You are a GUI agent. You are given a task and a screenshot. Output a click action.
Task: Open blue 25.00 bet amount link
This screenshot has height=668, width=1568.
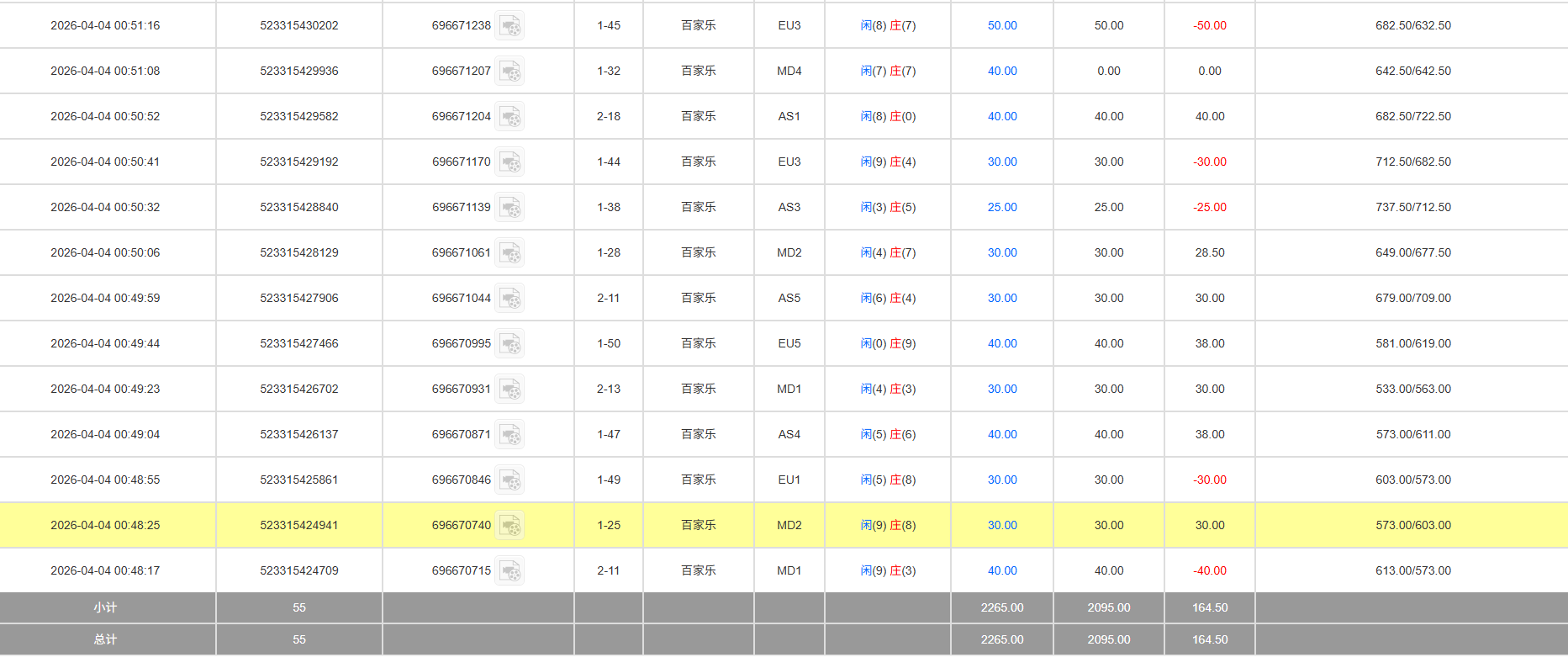click(1001, 208)
